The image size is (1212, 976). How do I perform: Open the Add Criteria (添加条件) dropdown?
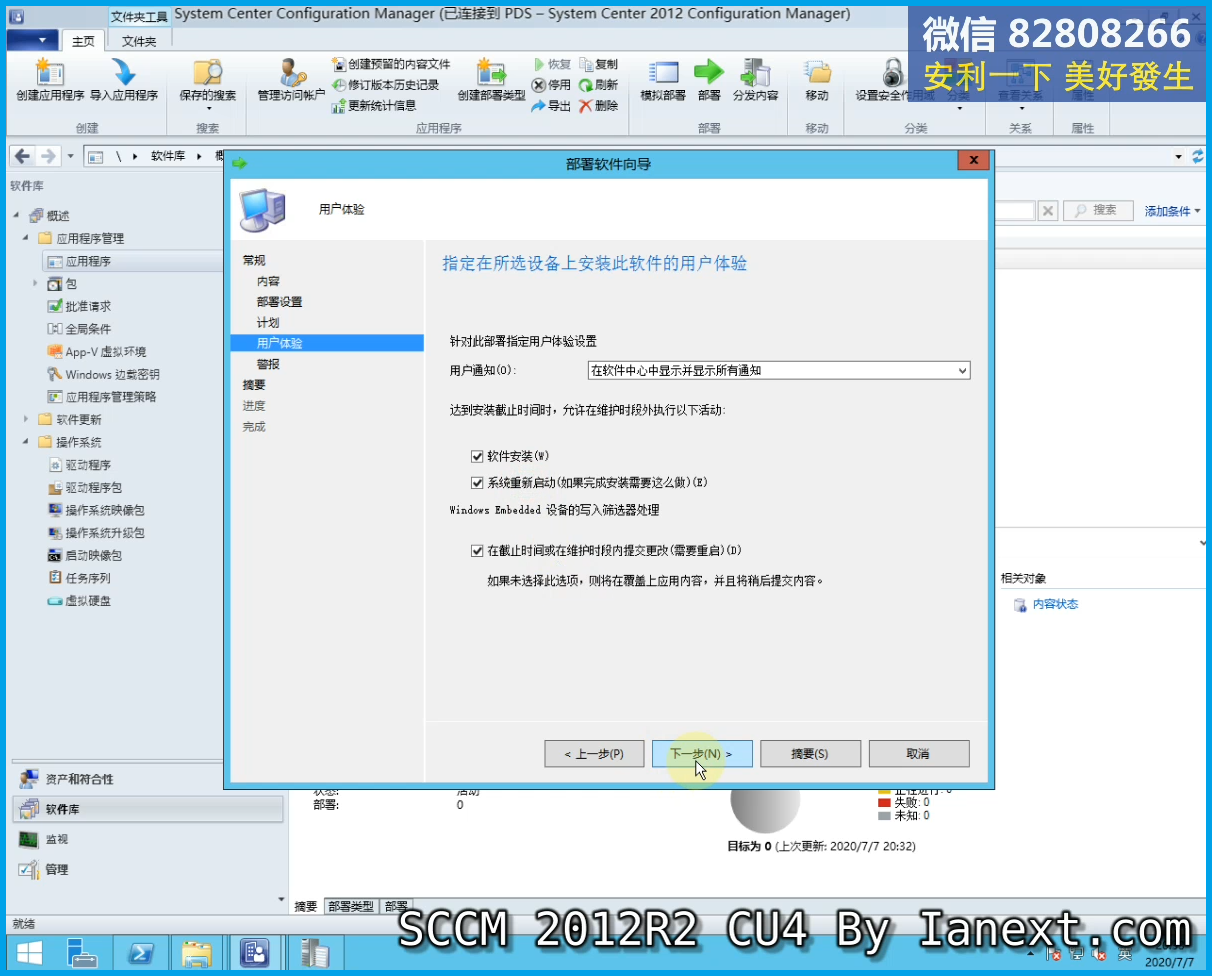1172,211
